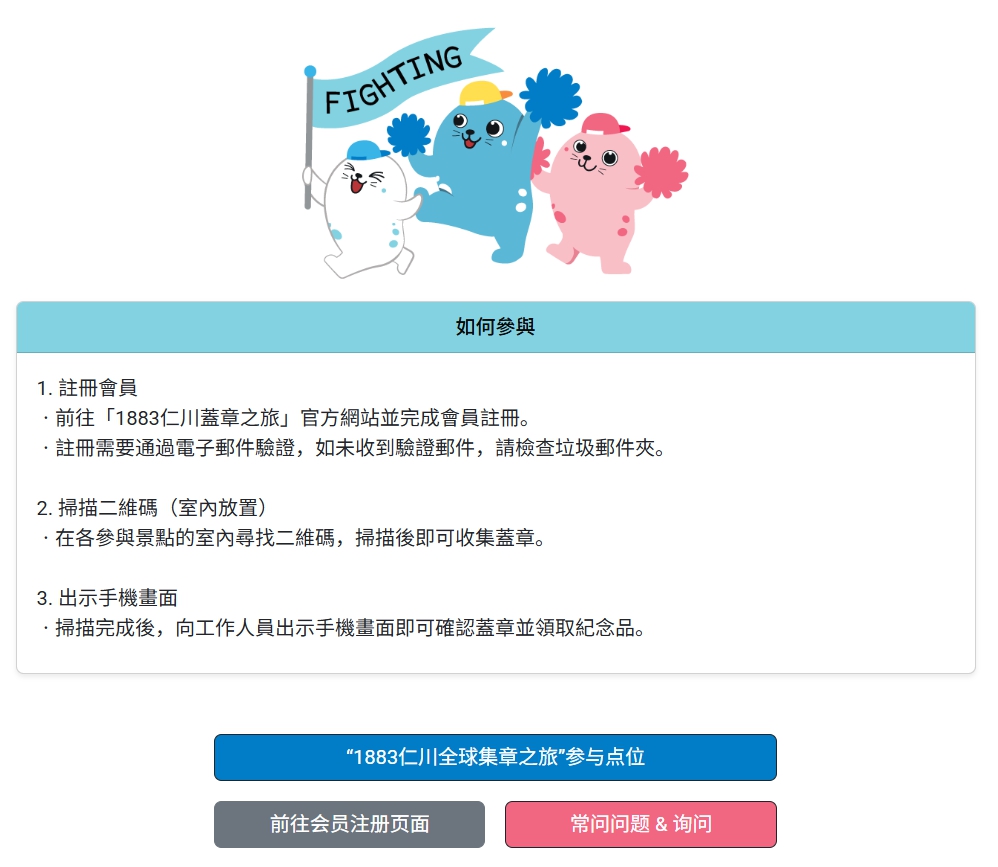The width and height of the screenshot is (998, 867).
Task: Click the line about 室內尋找二維碼
Action: [x=292, y=539]
